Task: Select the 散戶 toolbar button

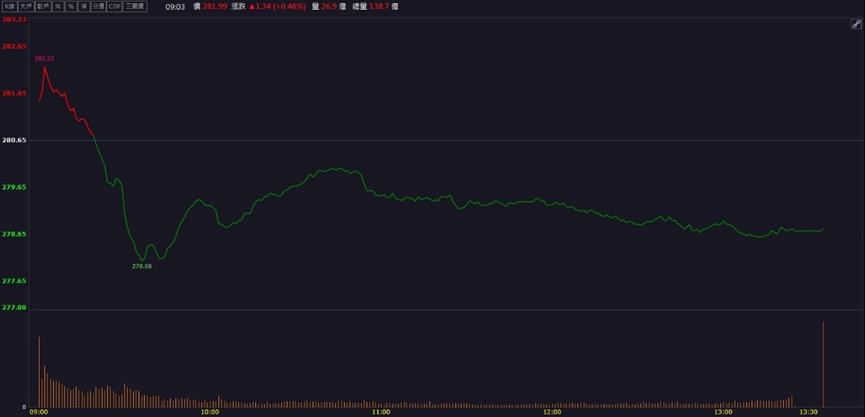Action: coord(44,7)
